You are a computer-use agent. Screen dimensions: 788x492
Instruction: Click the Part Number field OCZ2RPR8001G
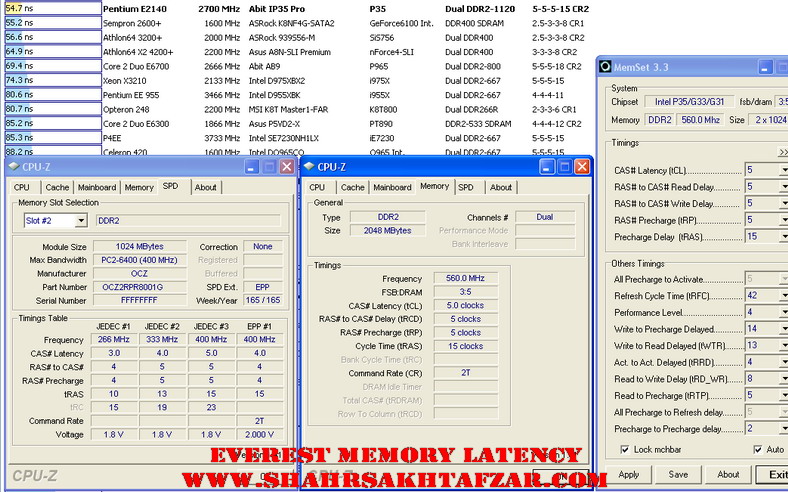(140, 287)
